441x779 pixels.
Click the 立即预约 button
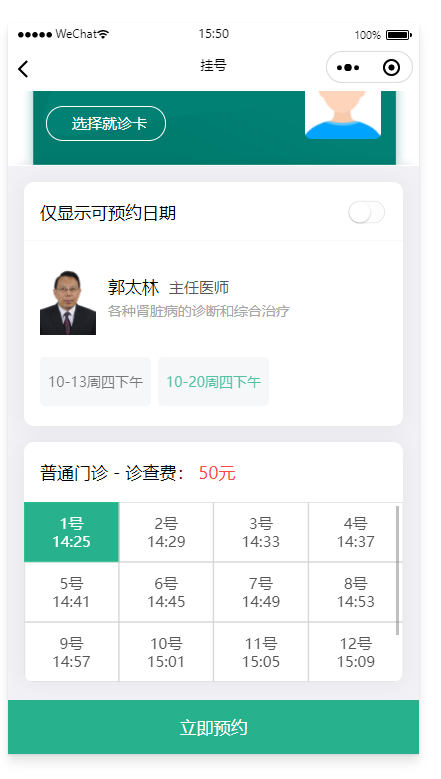pyautogui.click(x=214, y=727)
